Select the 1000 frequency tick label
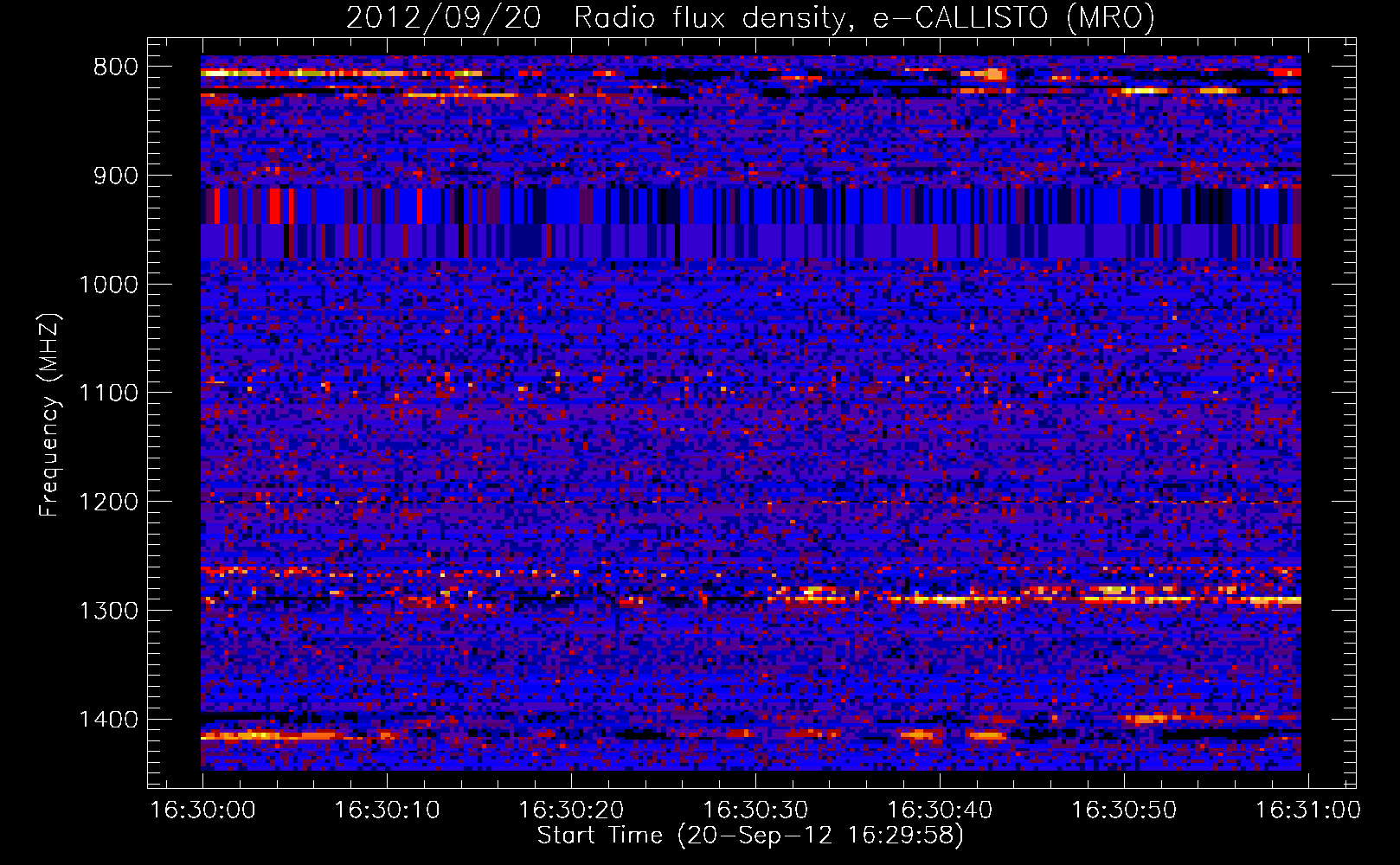 click(108, 285)
